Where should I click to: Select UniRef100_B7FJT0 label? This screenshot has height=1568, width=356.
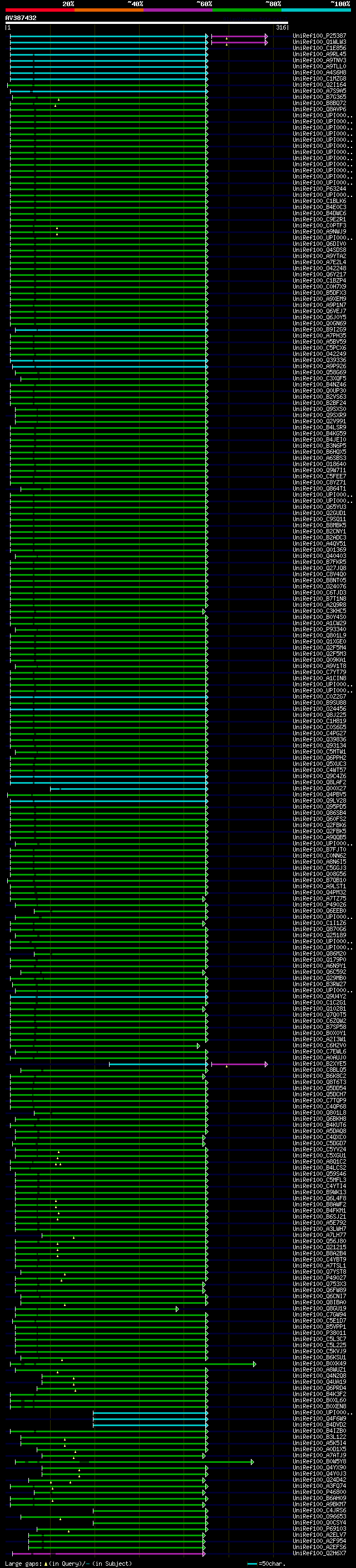319,849
